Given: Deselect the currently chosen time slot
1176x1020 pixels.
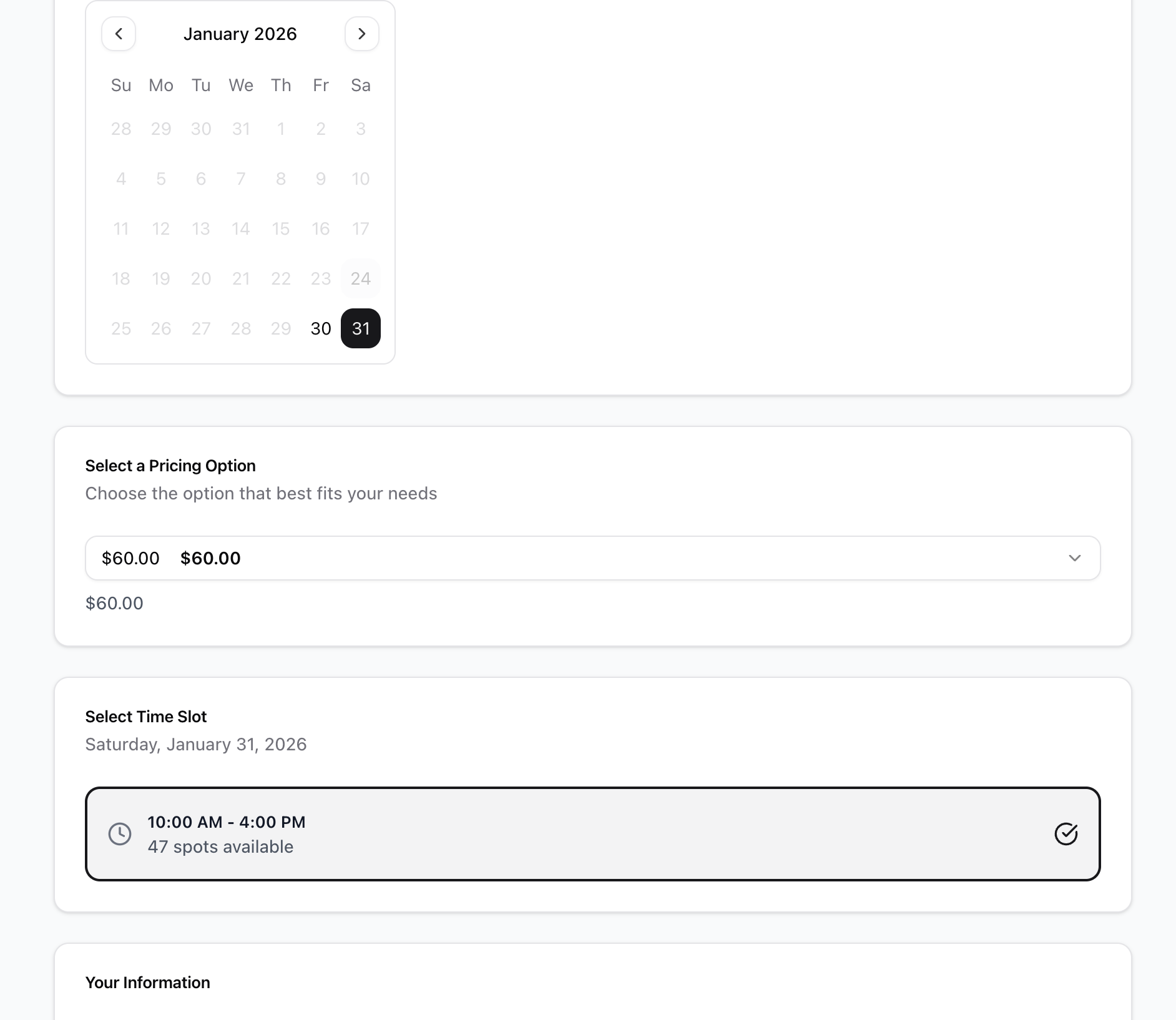Looking at the screenshot, I should [x=592, y=833].
